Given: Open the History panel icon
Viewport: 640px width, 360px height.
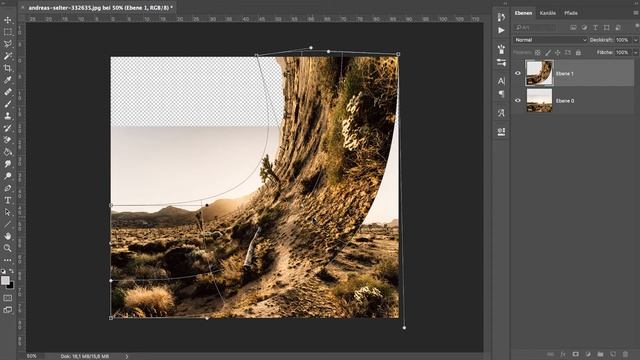Looking at the screenshot, I should coord(501,17).
